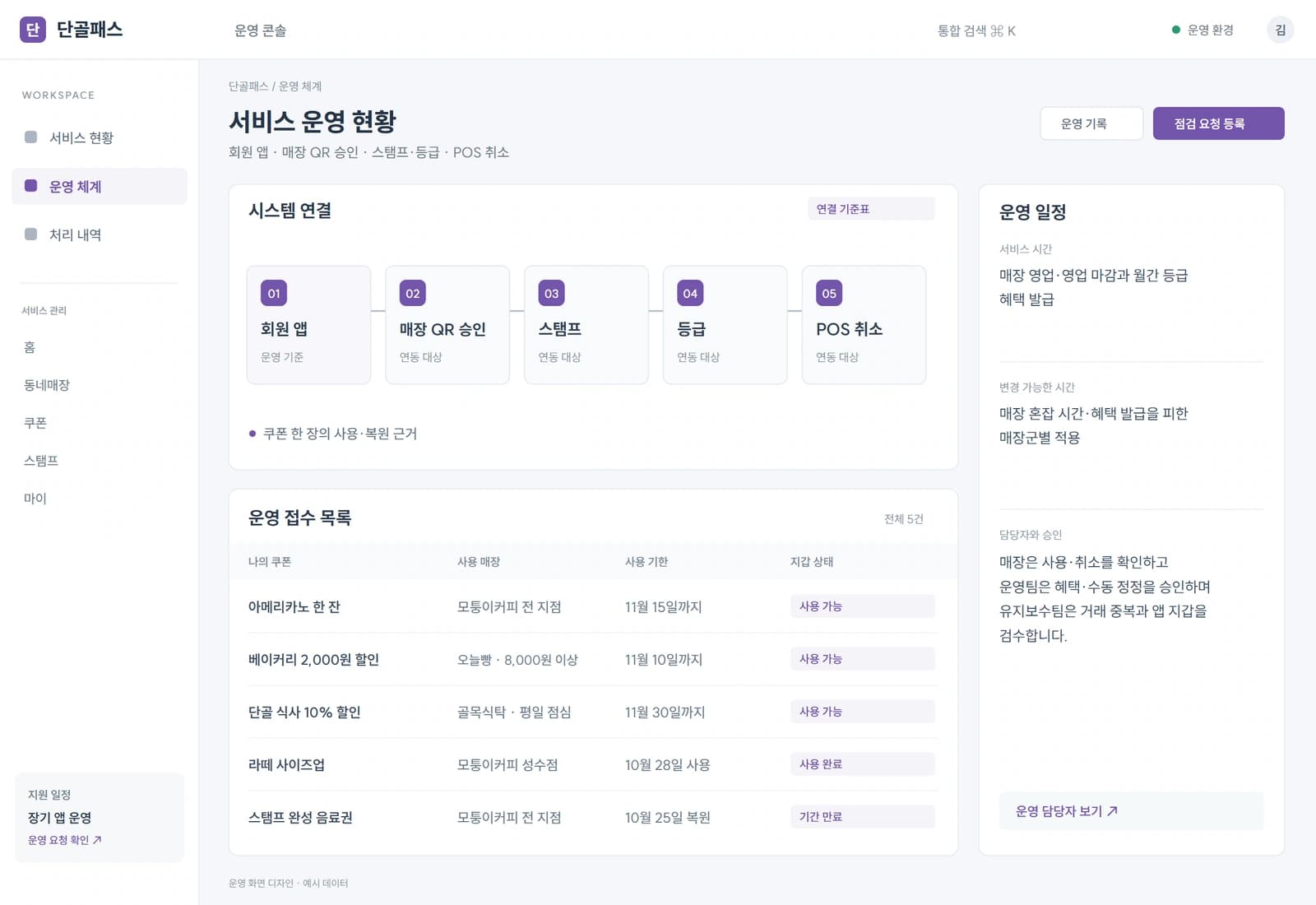Open 운영 체계 in the workspace menu
This screenshot has height=905, width=1316.
click(x=100, y=187)
